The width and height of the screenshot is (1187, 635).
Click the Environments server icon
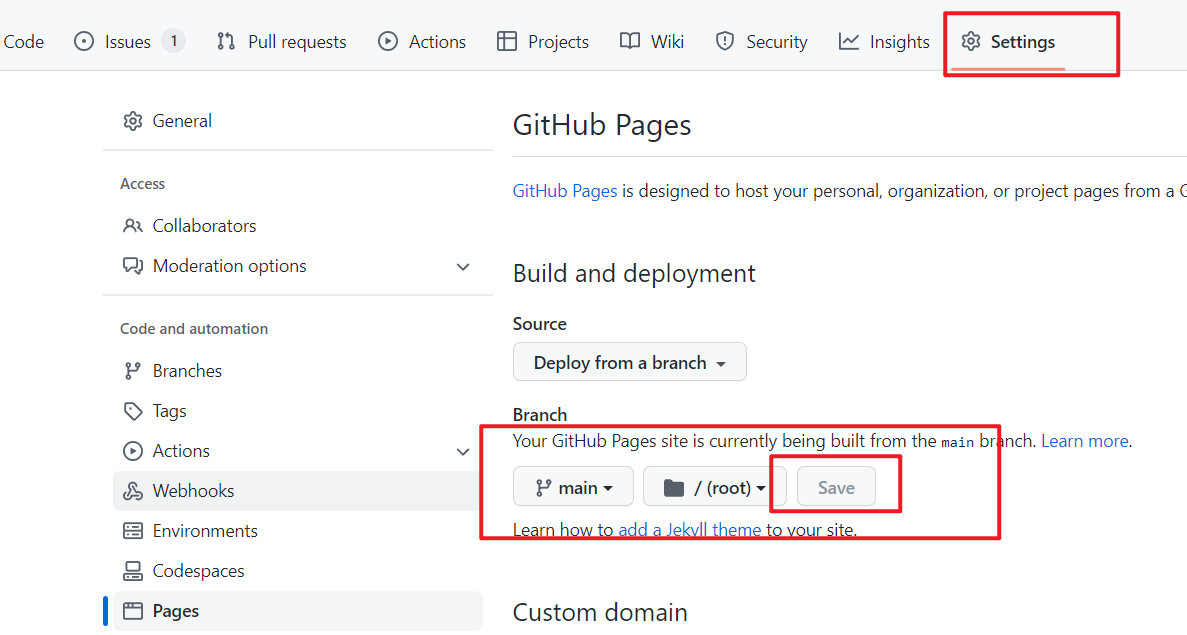coord(132,531)
